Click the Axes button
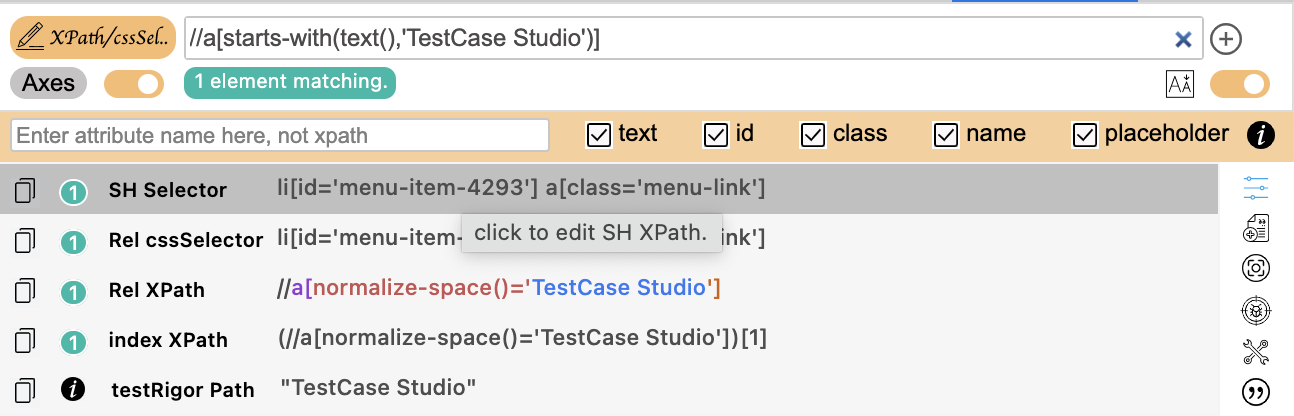 click(49, 83)
